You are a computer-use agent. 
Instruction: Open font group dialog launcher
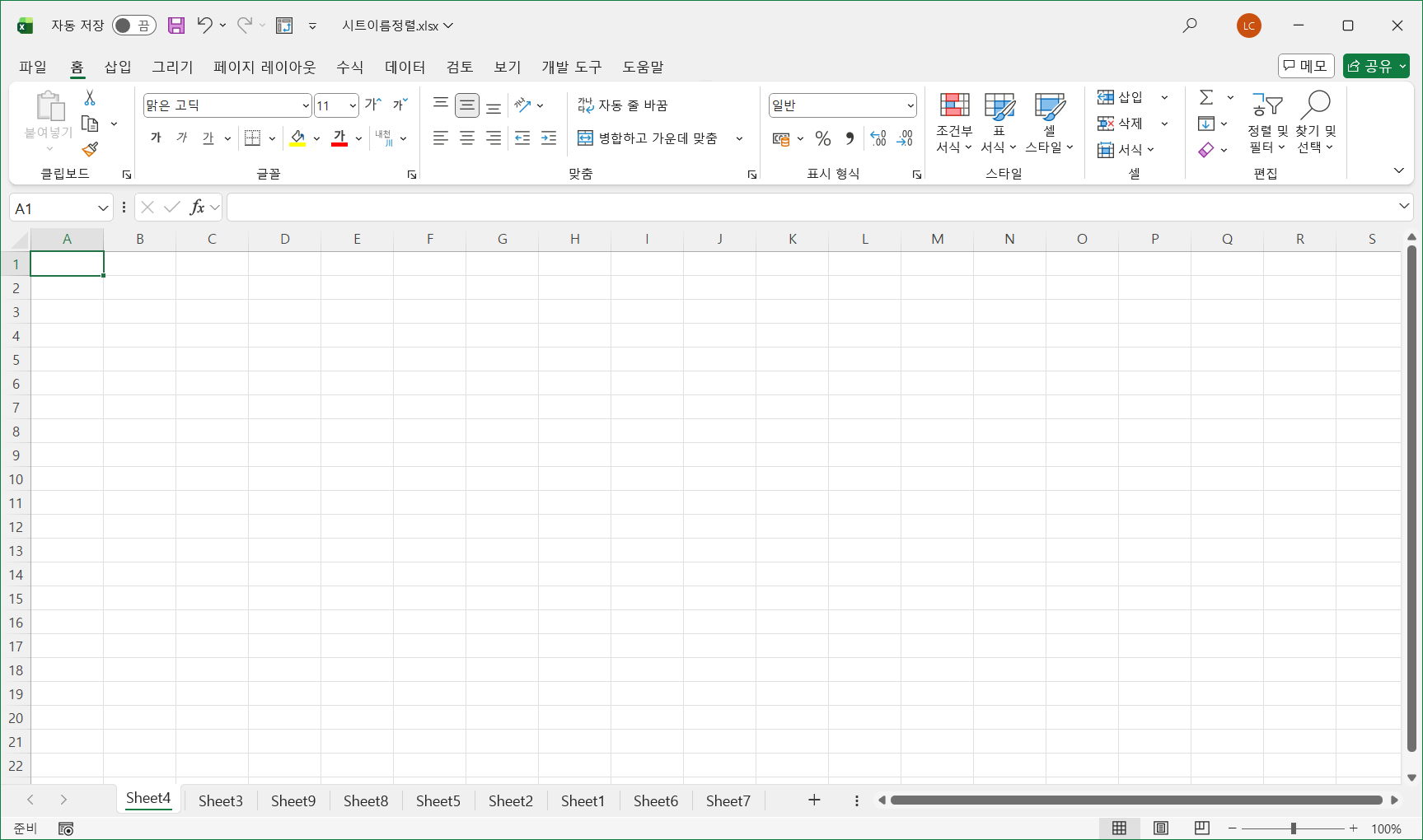[412, 175]
